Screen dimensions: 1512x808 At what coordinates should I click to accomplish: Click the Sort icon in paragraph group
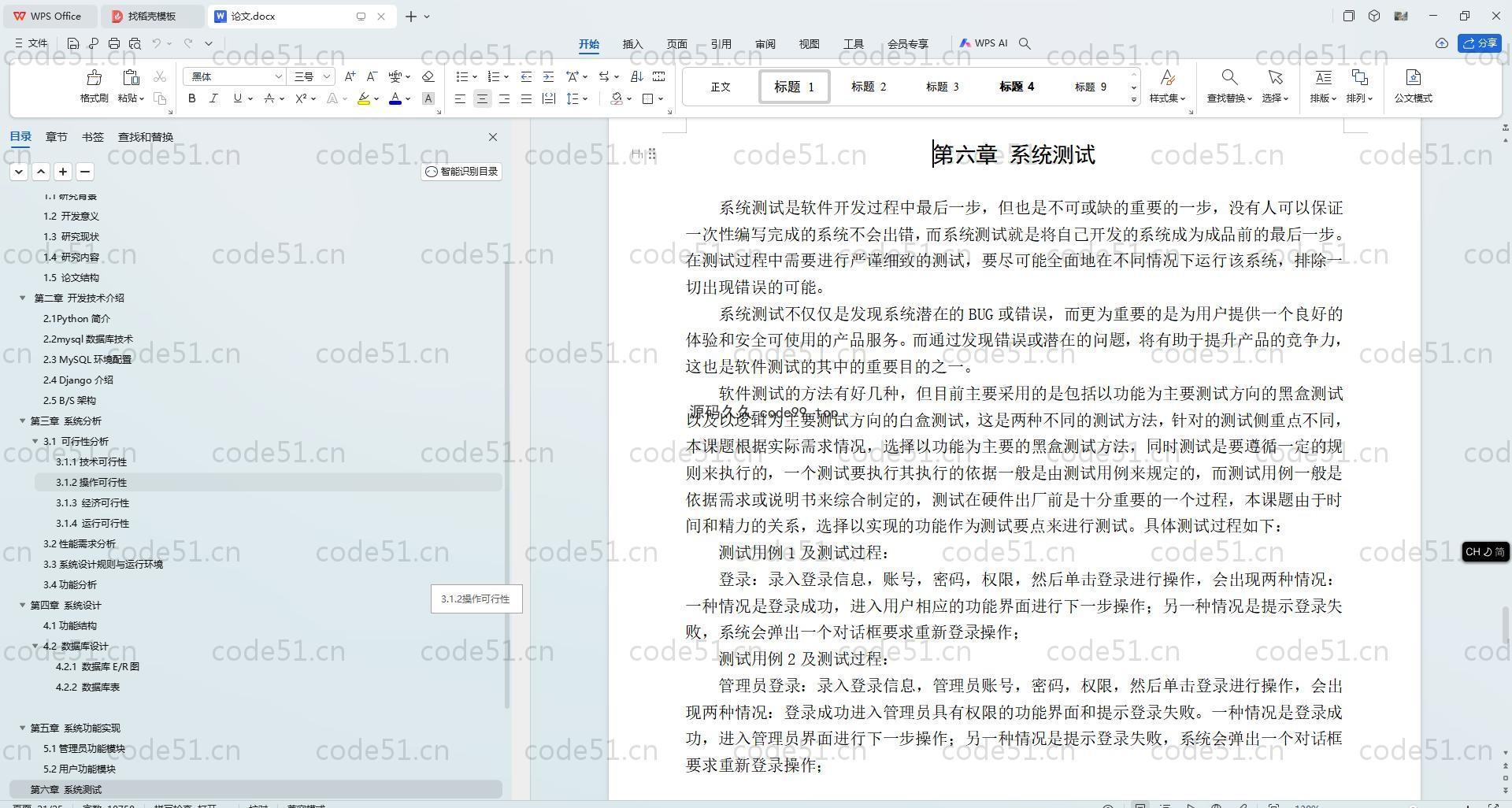tap(637, 76)
